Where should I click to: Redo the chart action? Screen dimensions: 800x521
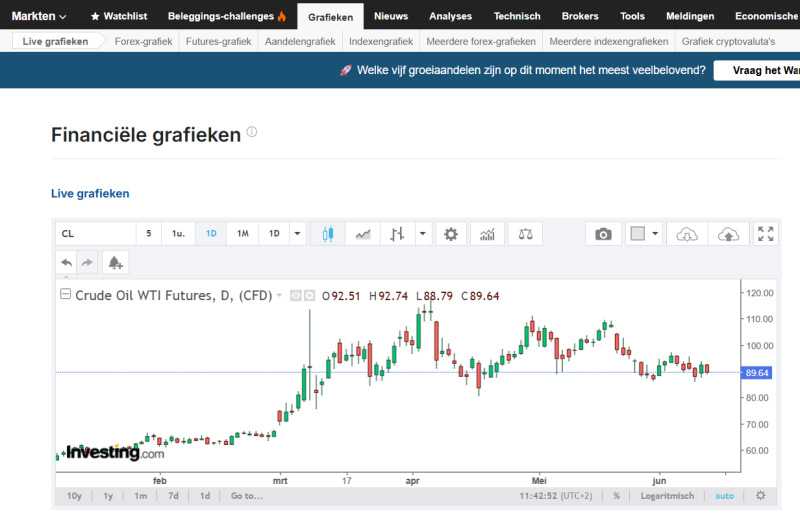[87, 263]
